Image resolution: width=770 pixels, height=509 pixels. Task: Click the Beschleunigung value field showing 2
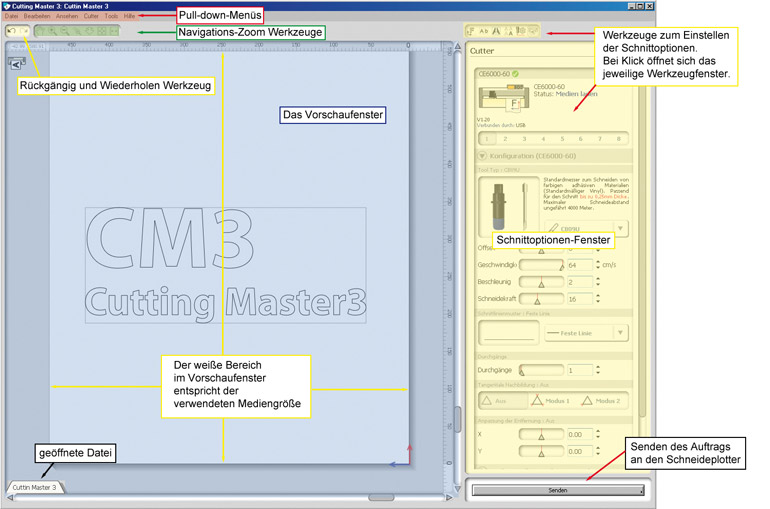pos(580,282)
